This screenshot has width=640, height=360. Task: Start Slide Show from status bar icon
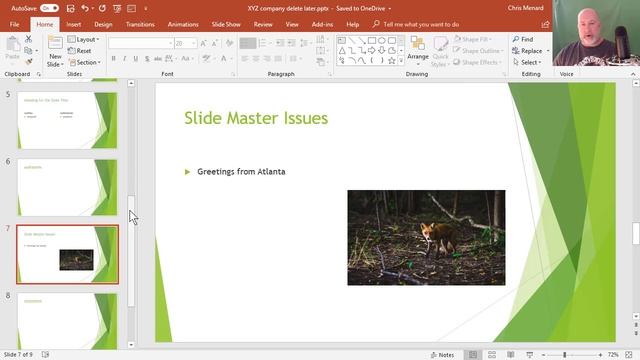529,355
